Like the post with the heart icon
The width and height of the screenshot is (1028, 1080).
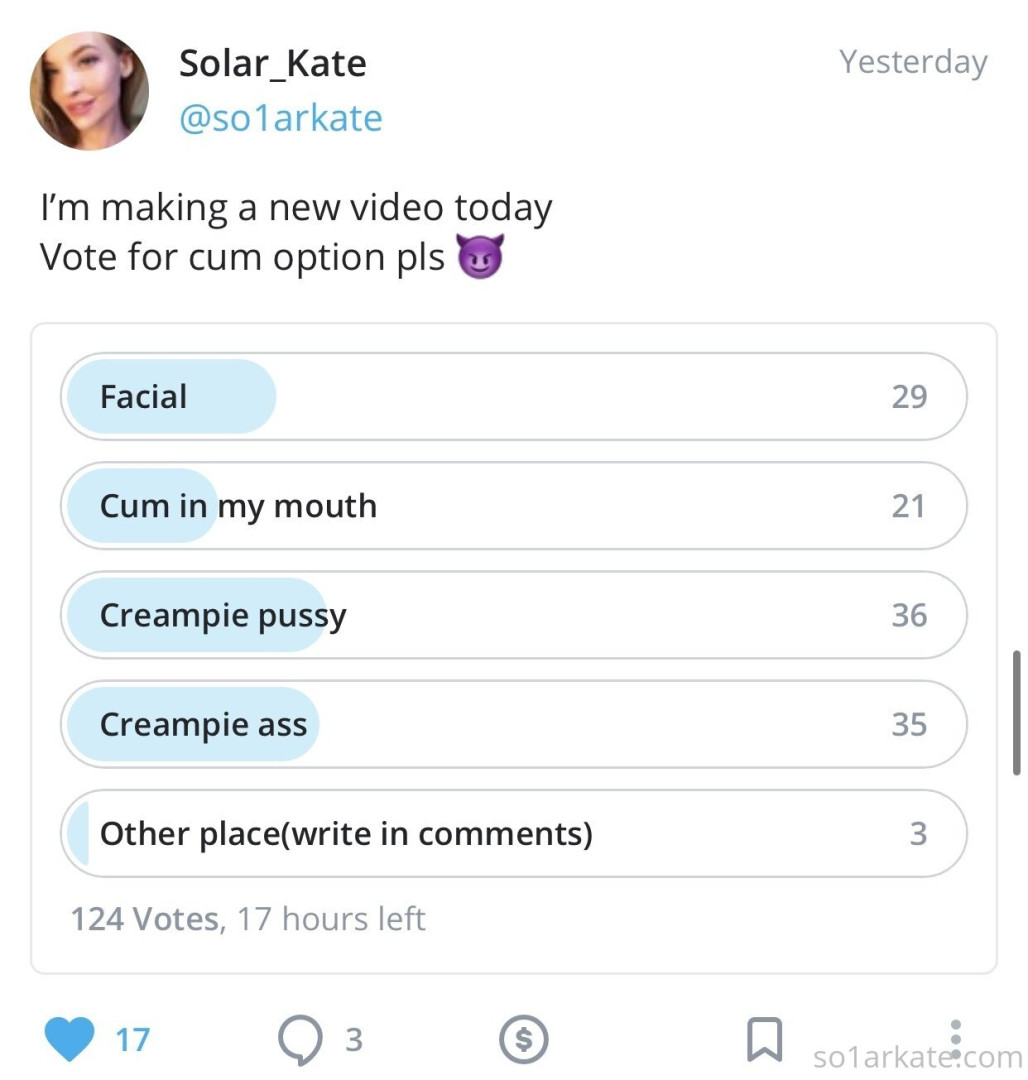69,1039
